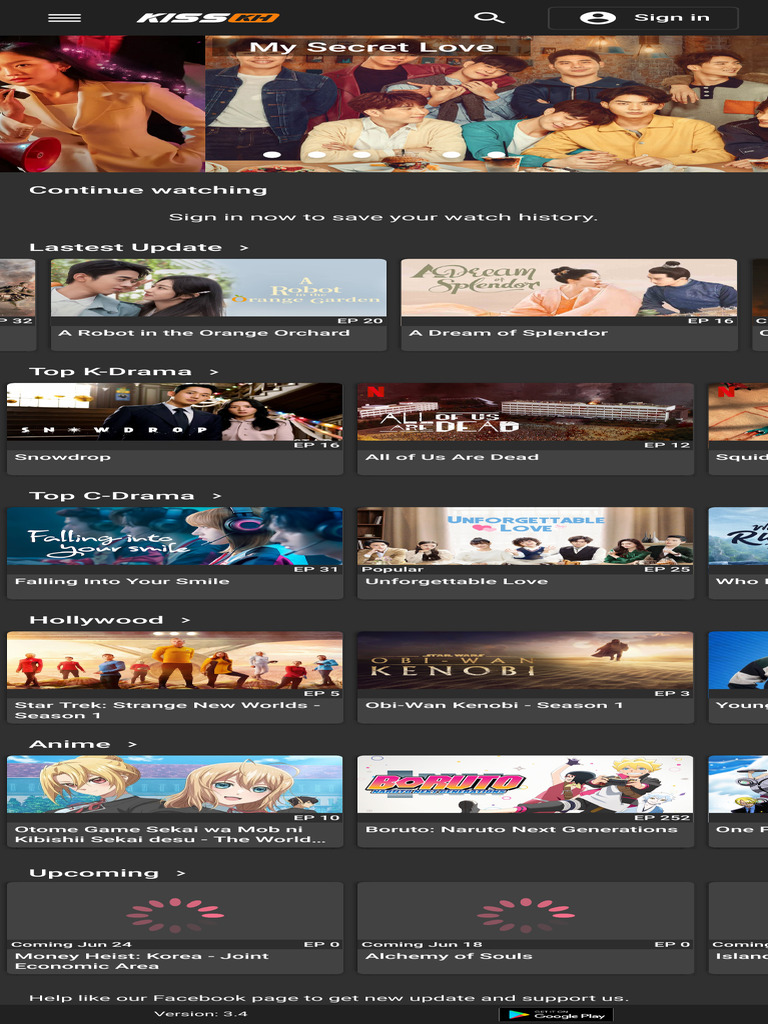
Task: Click the Sign in button
Action: coord(643,18)
